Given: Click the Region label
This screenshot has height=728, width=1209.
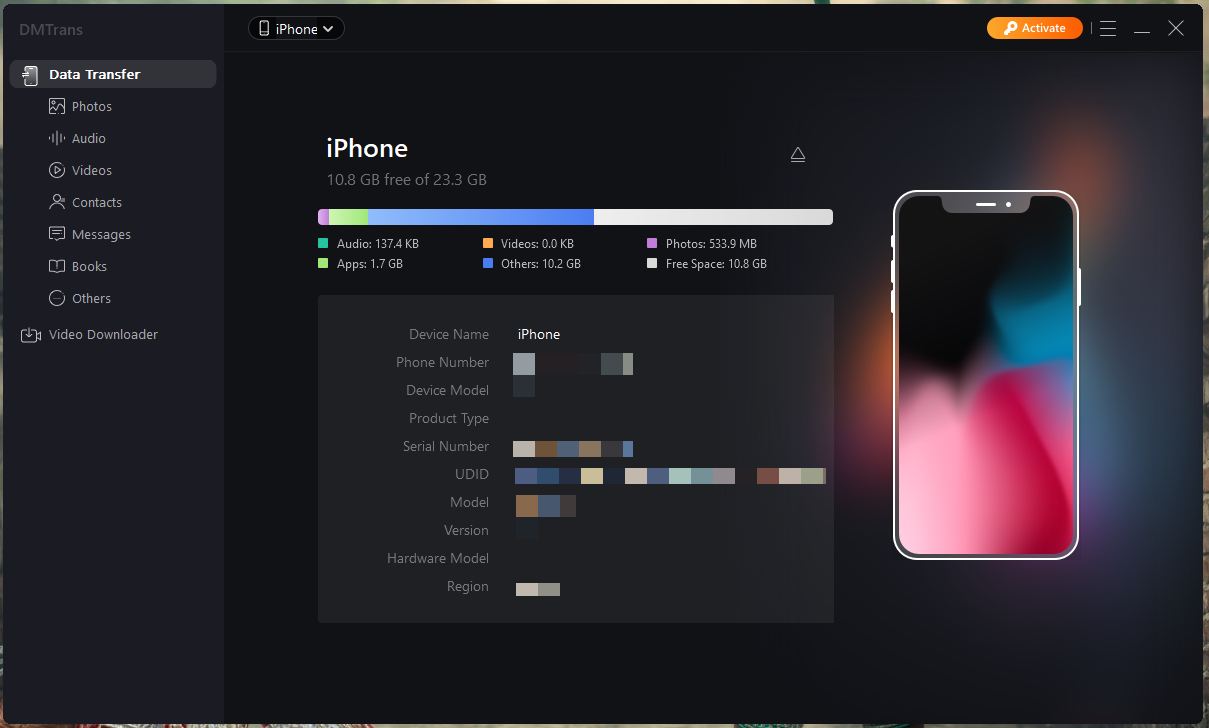Looking at the screenshot, I should tap(468, 586).
